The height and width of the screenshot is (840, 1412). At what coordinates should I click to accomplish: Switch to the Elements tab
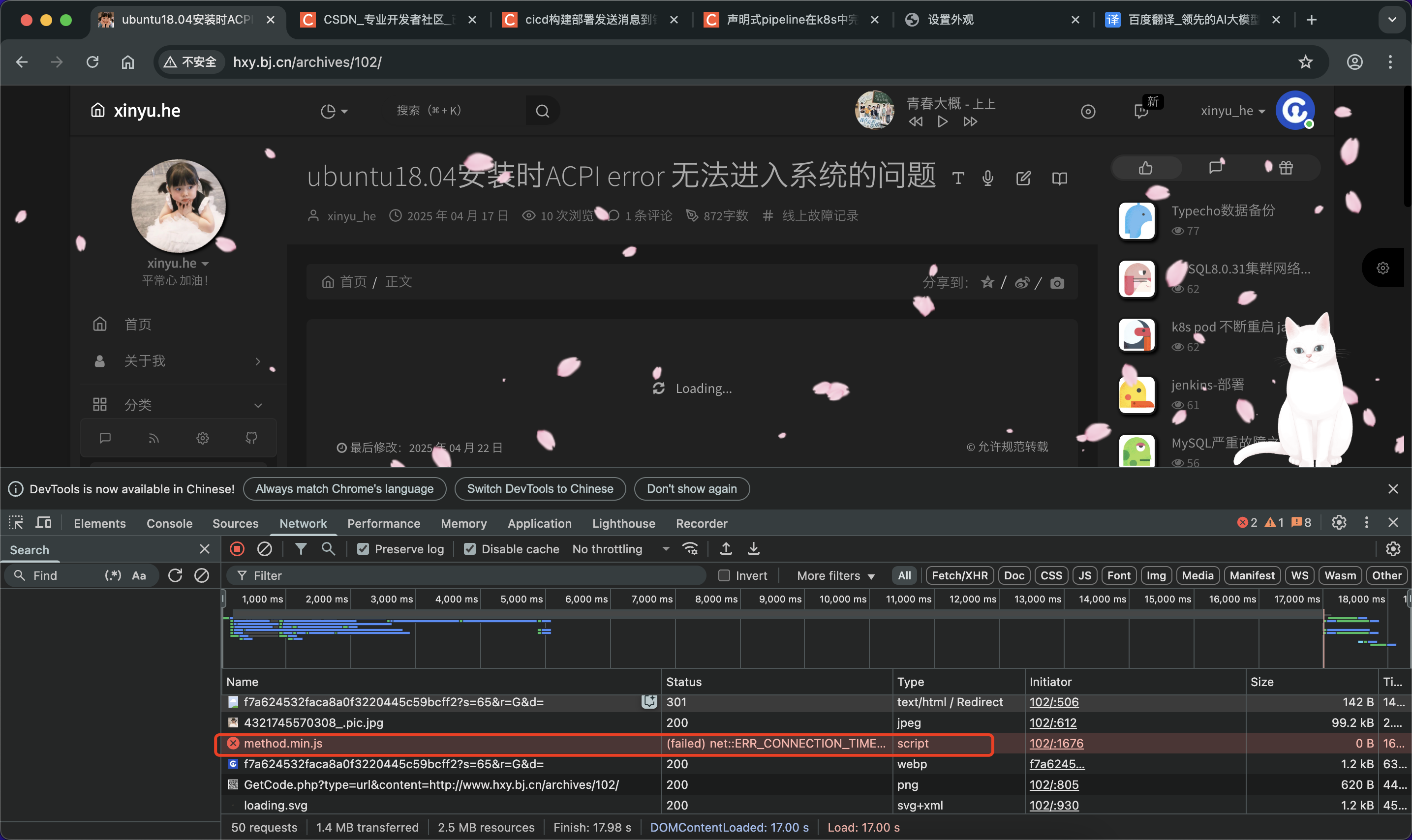pos(100,523)
